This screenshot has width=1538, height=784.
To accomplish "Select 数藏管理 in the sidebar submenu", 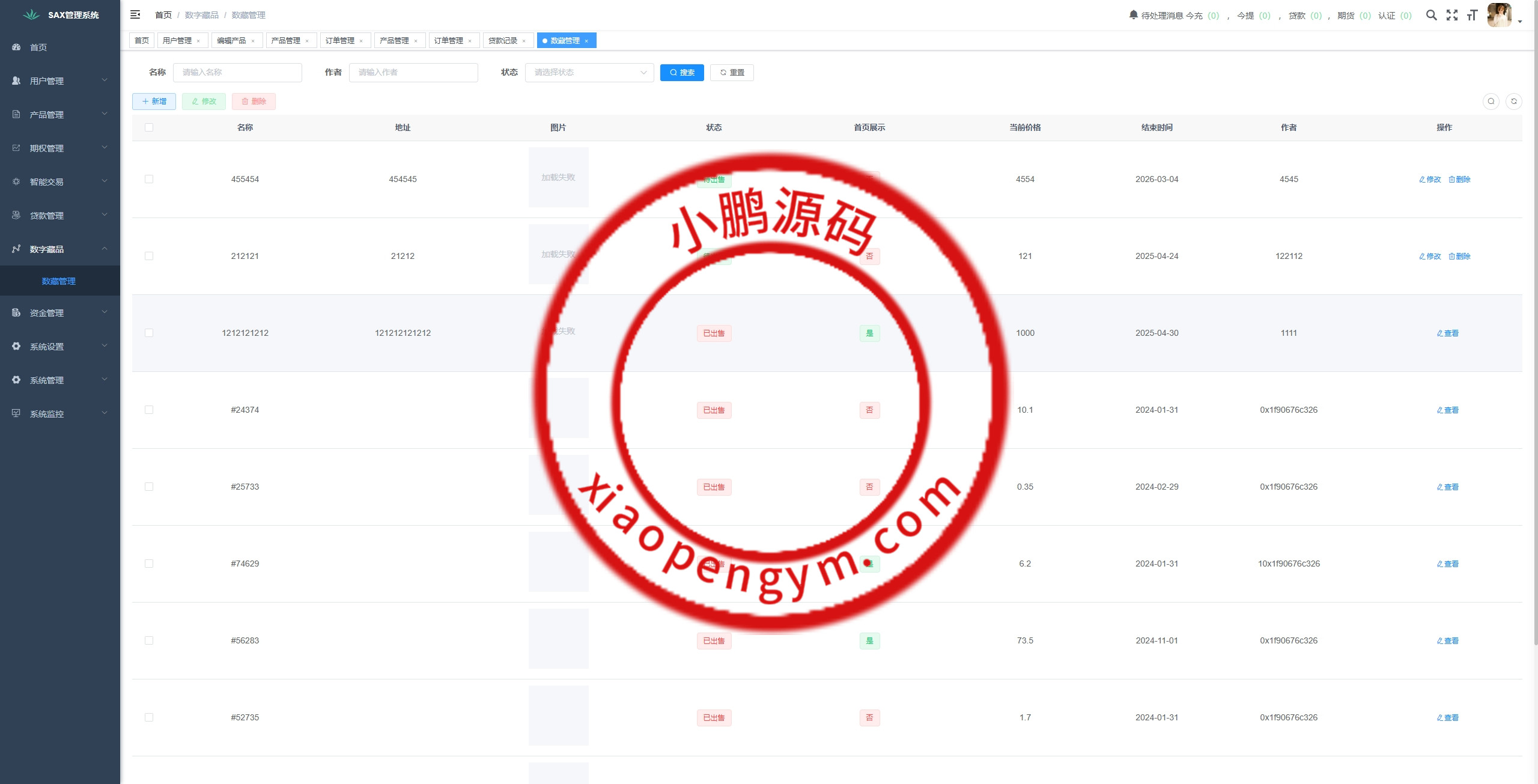I will [59, 281].
